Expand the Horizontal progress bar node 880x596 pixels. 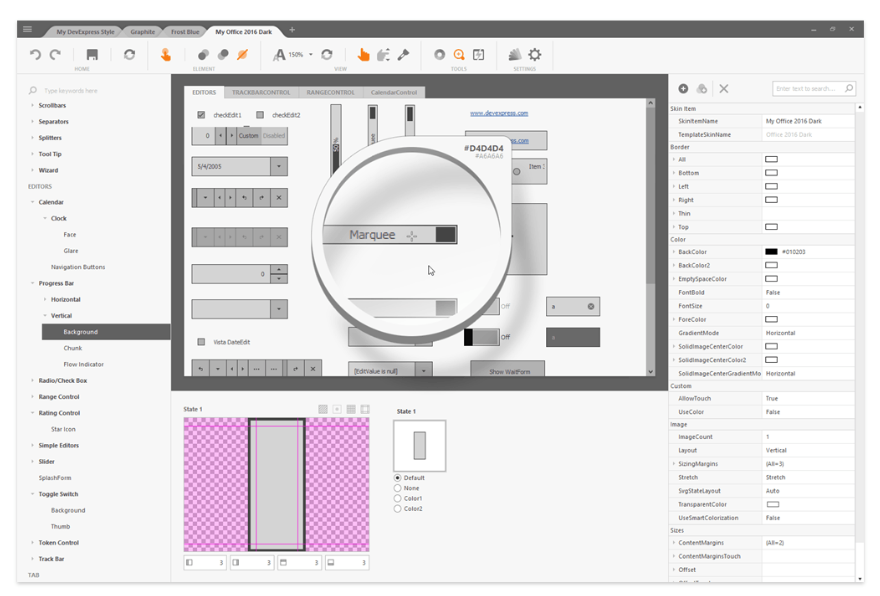pos(45,299)
